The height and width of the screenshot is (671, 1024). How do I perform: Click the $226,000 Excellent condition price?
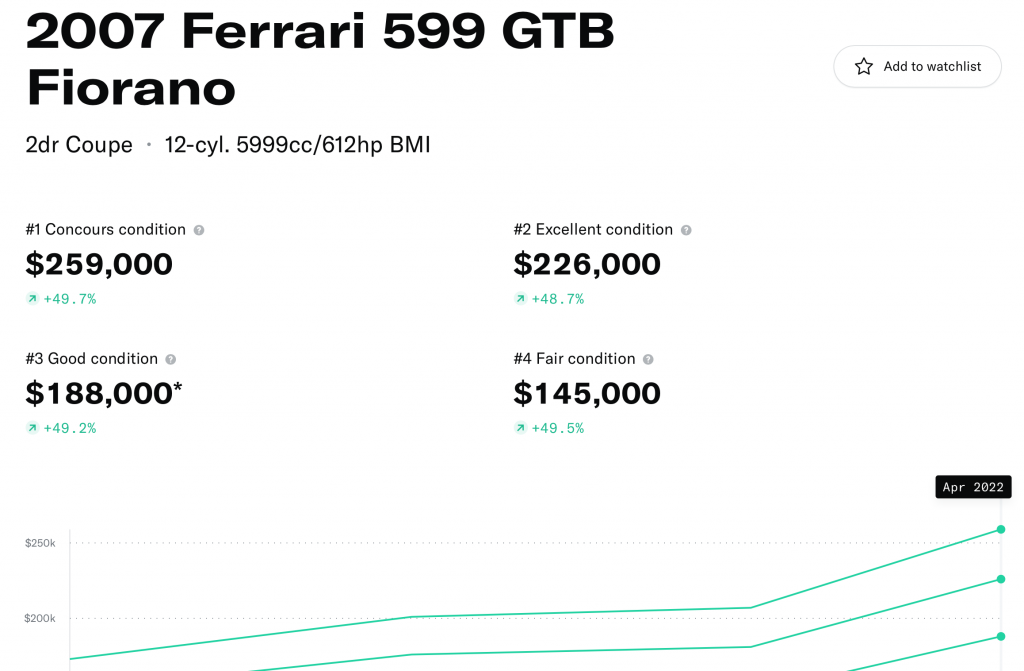(x=587, y=264)
